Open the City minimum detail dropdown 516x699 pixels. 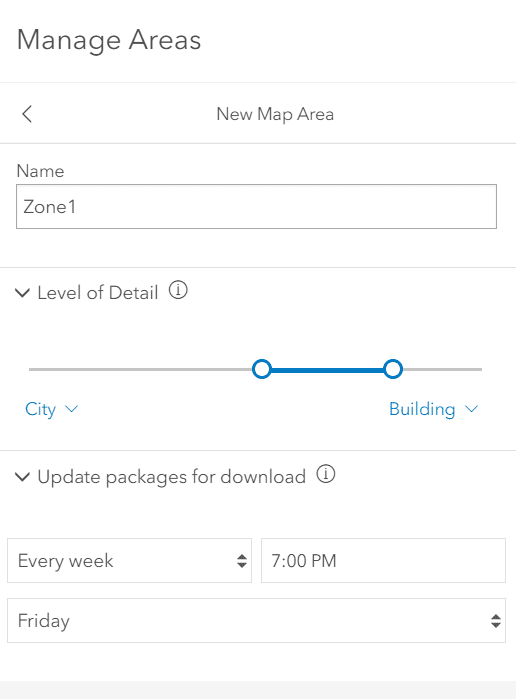click(x=52, y=409)
